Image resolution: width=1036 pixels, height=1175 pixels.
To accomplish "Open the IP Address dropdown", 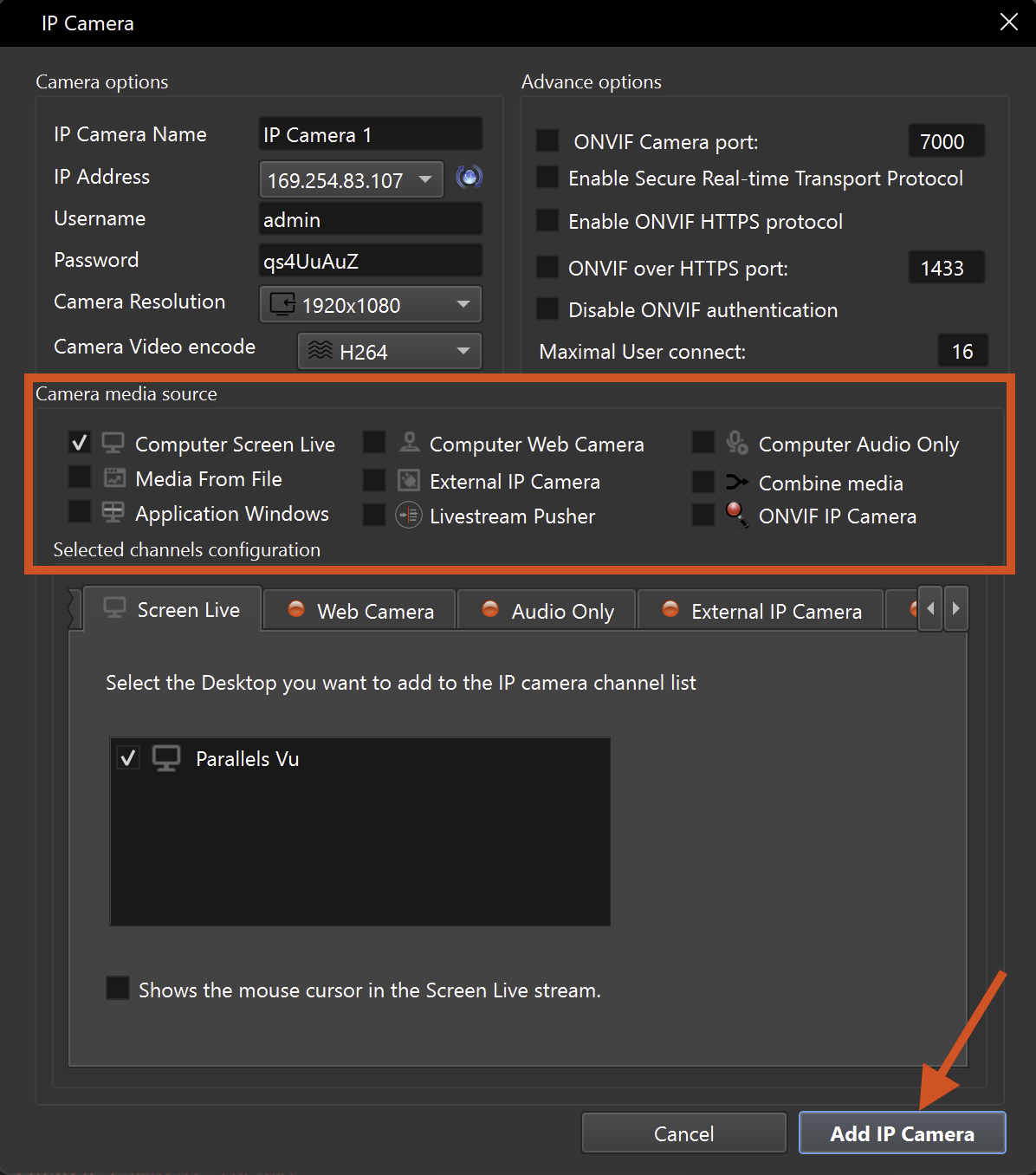I will [x=425, y=179].
